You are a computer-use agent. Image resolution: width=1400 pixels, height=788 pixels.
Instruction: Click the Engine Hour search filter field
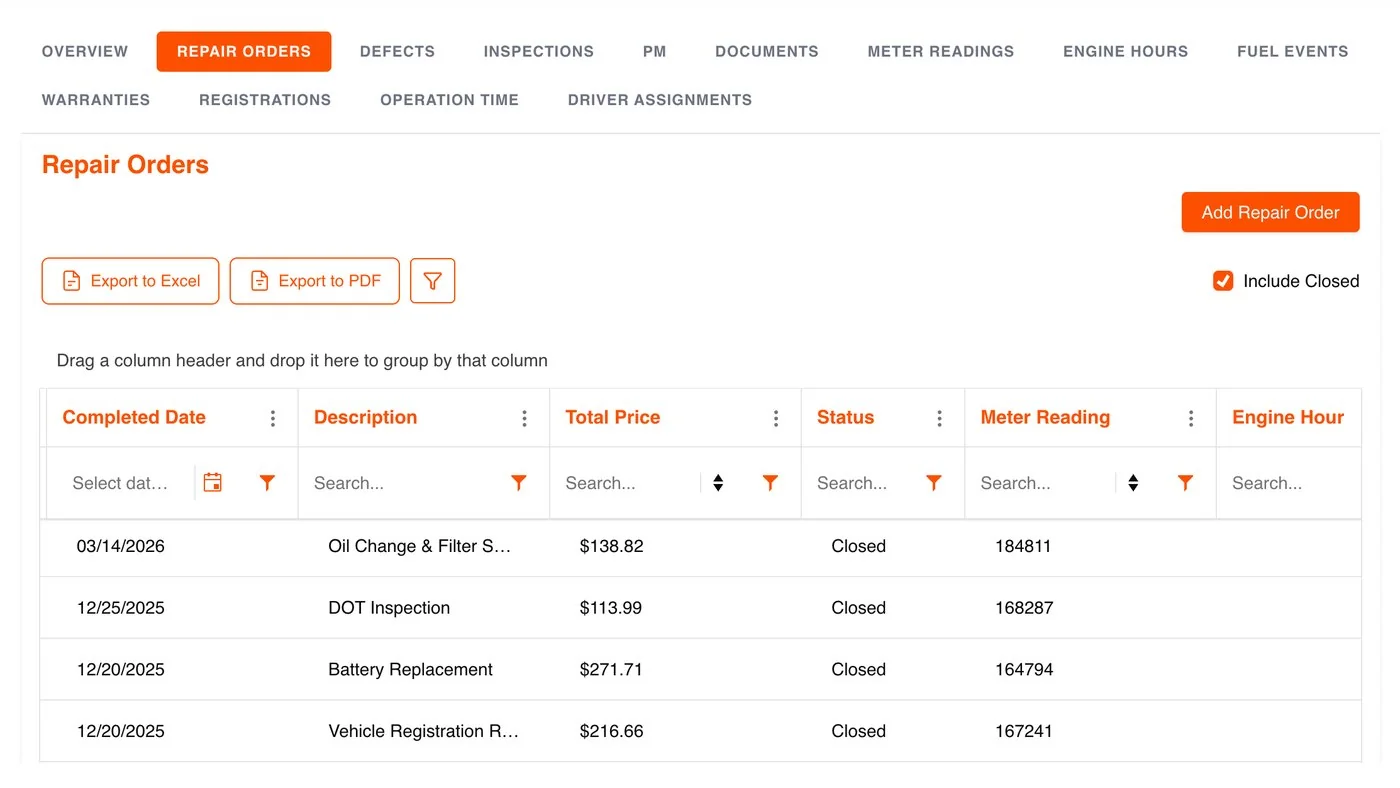pyautogui.click(x=1290, y=483)
